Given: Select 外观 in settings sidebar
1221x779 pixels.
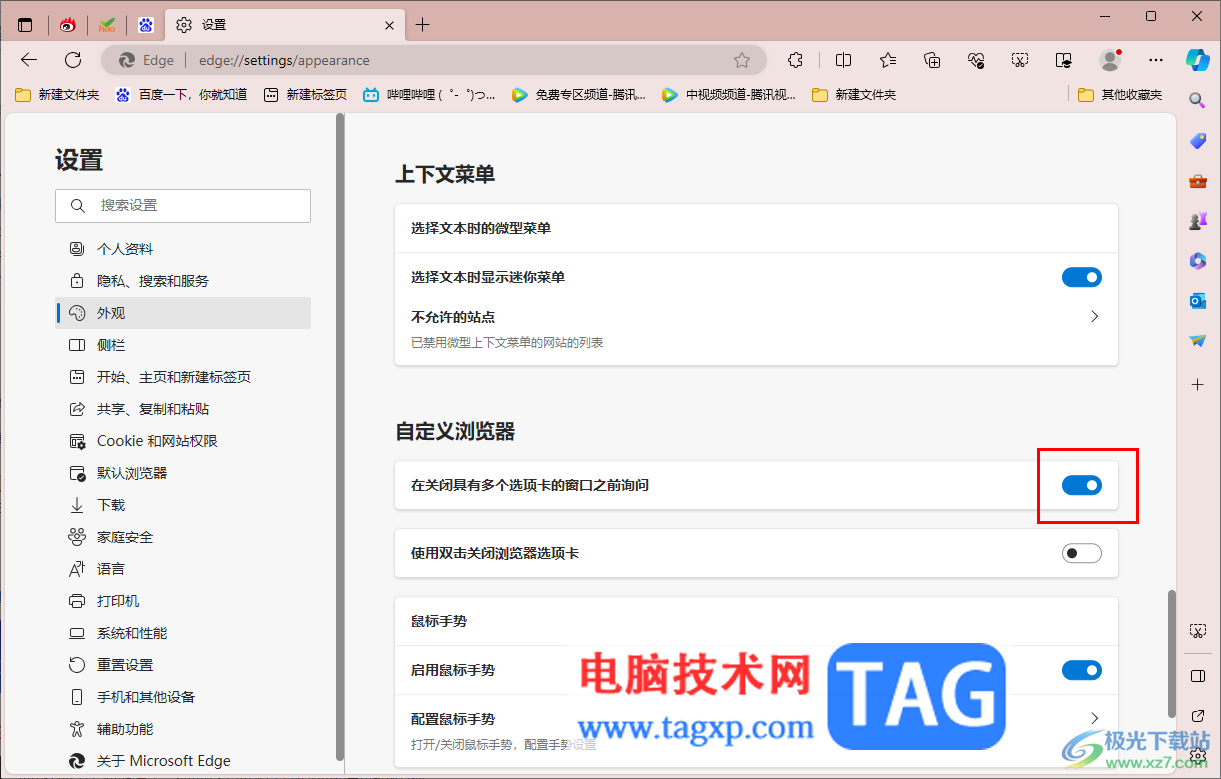Looking at the screenshot, I should pyautogui.click(x=183, y=313).
